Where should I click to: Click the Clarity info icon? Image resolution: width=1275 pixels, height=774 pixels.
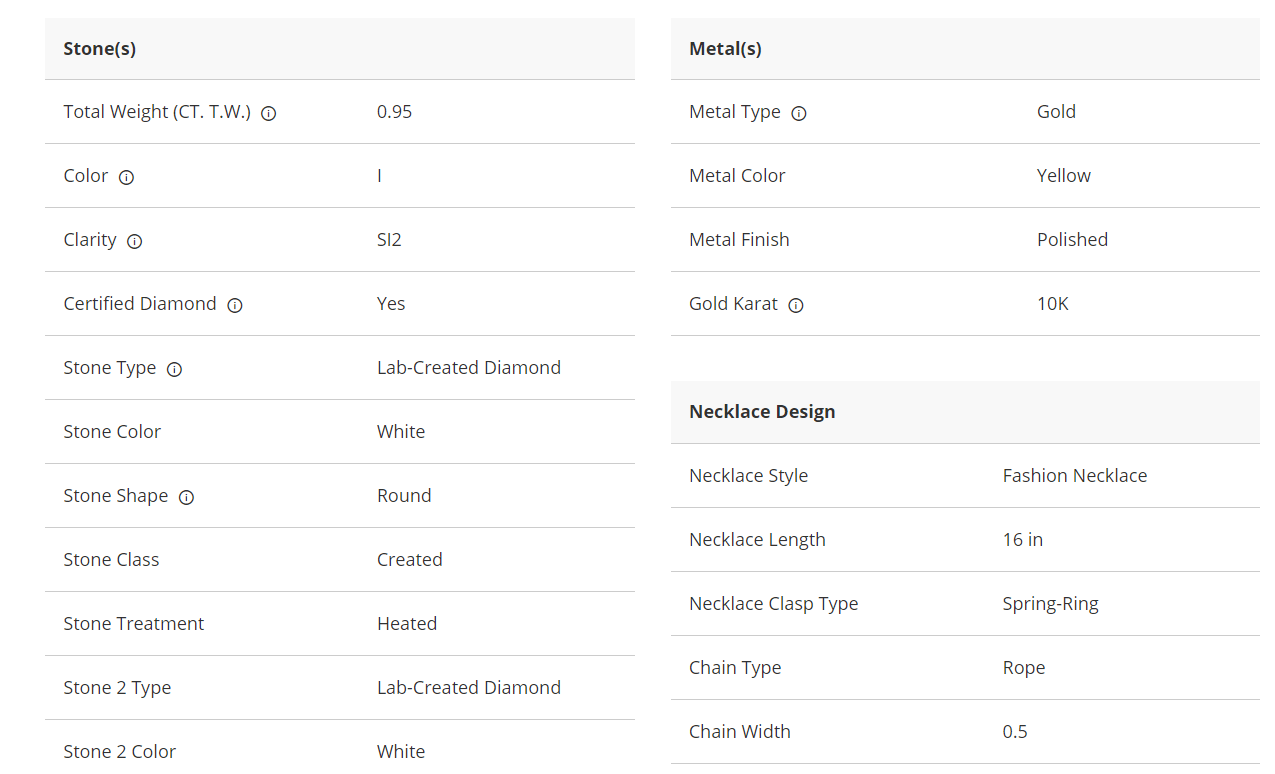(135, 241)
